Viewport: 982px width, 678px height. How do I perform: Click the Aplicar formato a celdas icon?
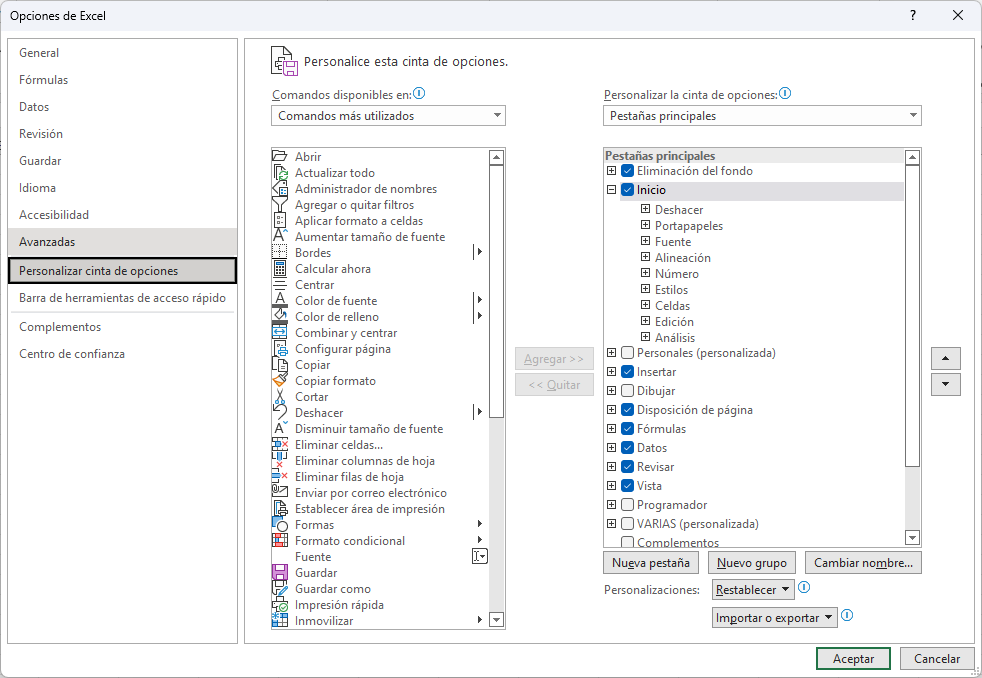point(279,220)
